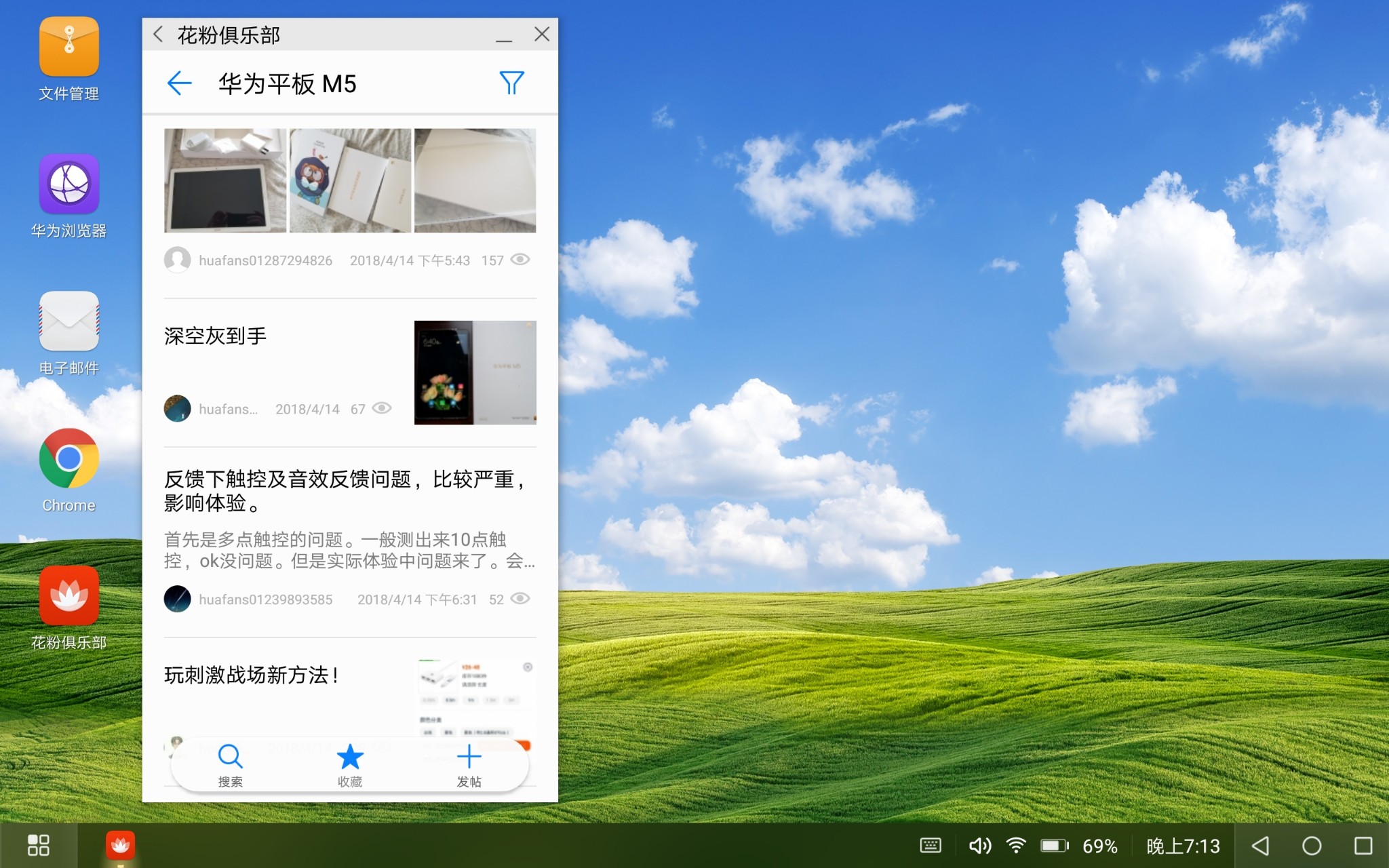Screen dimensions: 1389x868
Task: Open the app launcher grid in taskbar
Action: tap(38, 846)
